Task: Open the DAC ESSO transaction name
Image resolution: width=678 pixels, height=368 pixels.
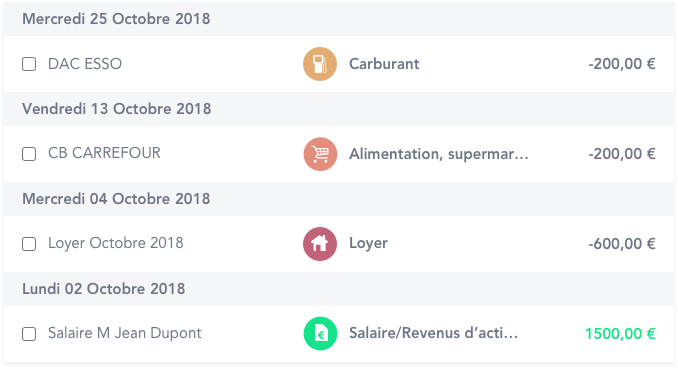Action: point(85,64)
